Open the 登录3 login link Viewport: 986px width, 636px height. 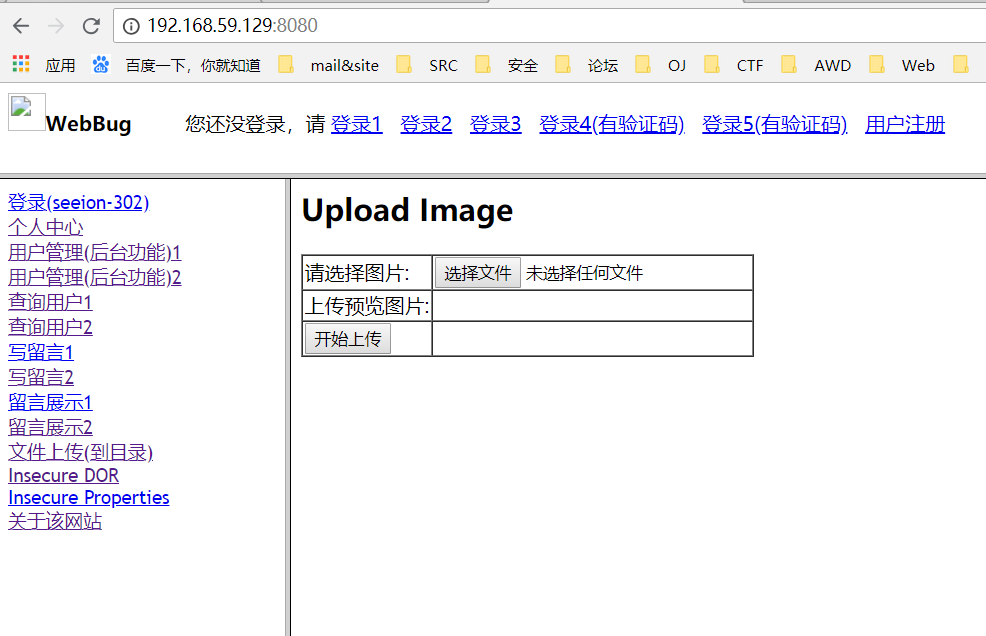[496, 125]
